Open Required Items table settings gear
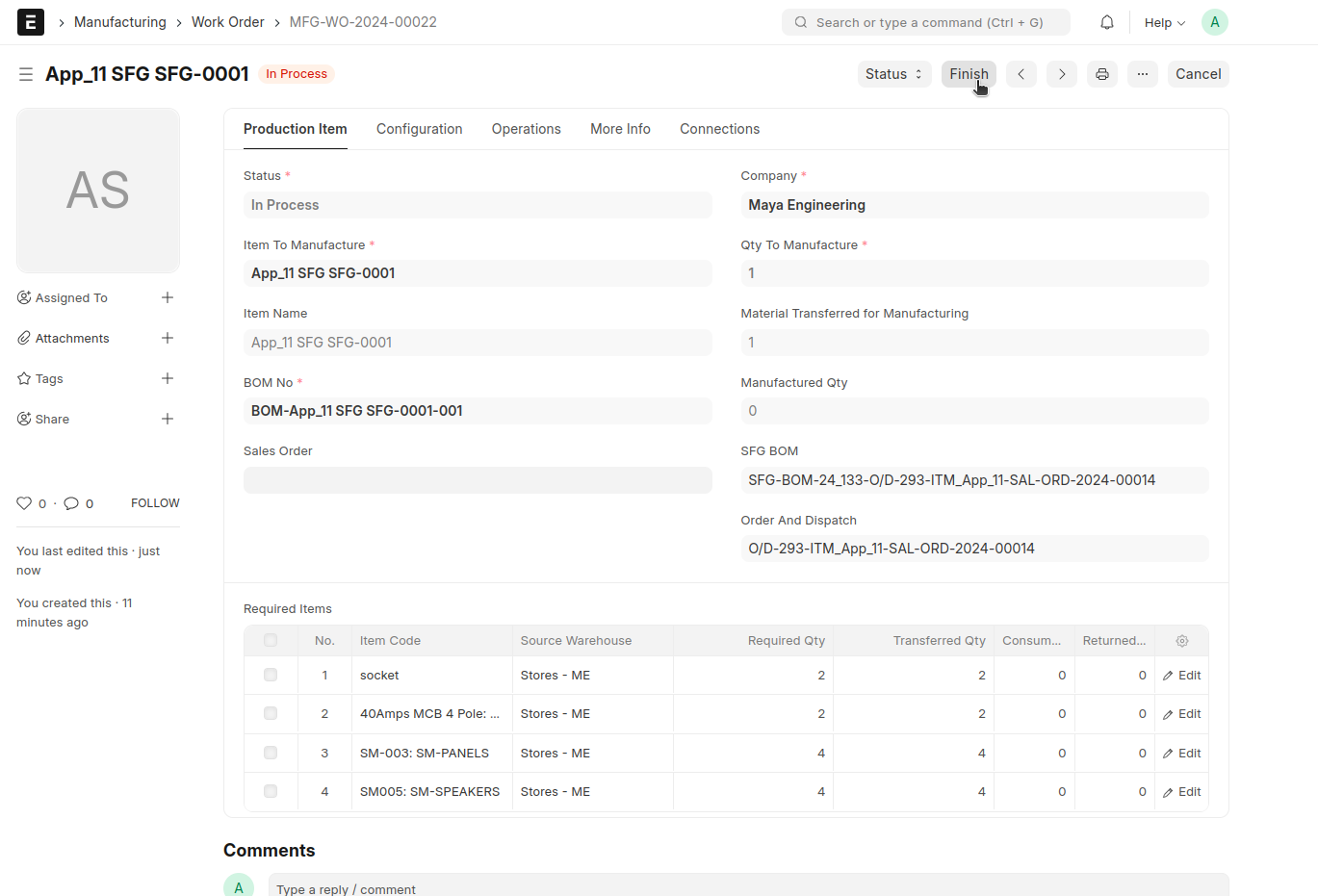 [x=1182, y=641]
